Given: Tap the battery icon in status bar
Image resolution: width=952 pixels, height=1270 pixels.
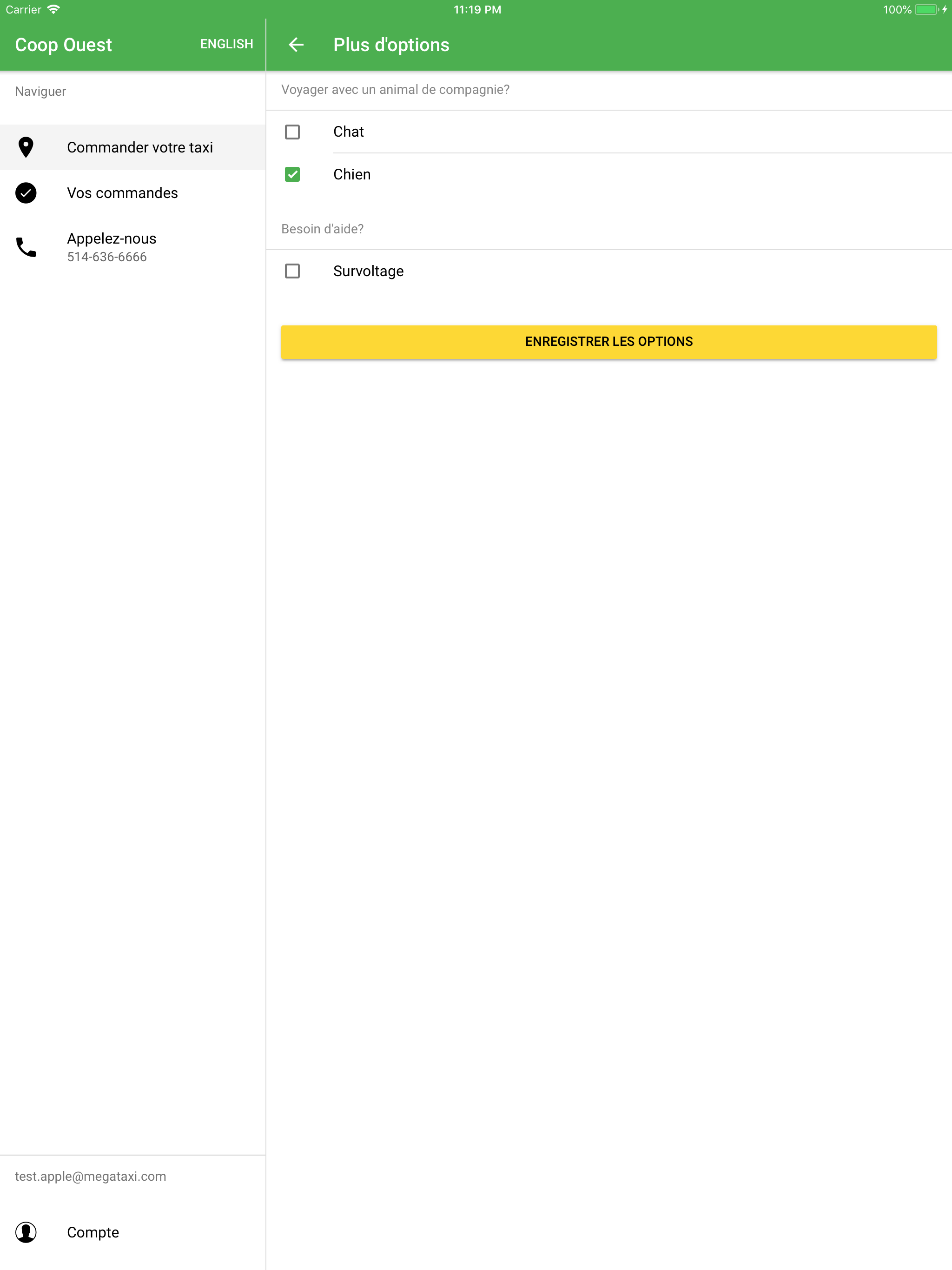Looking at the screenshot, I should tap(927, 9).
